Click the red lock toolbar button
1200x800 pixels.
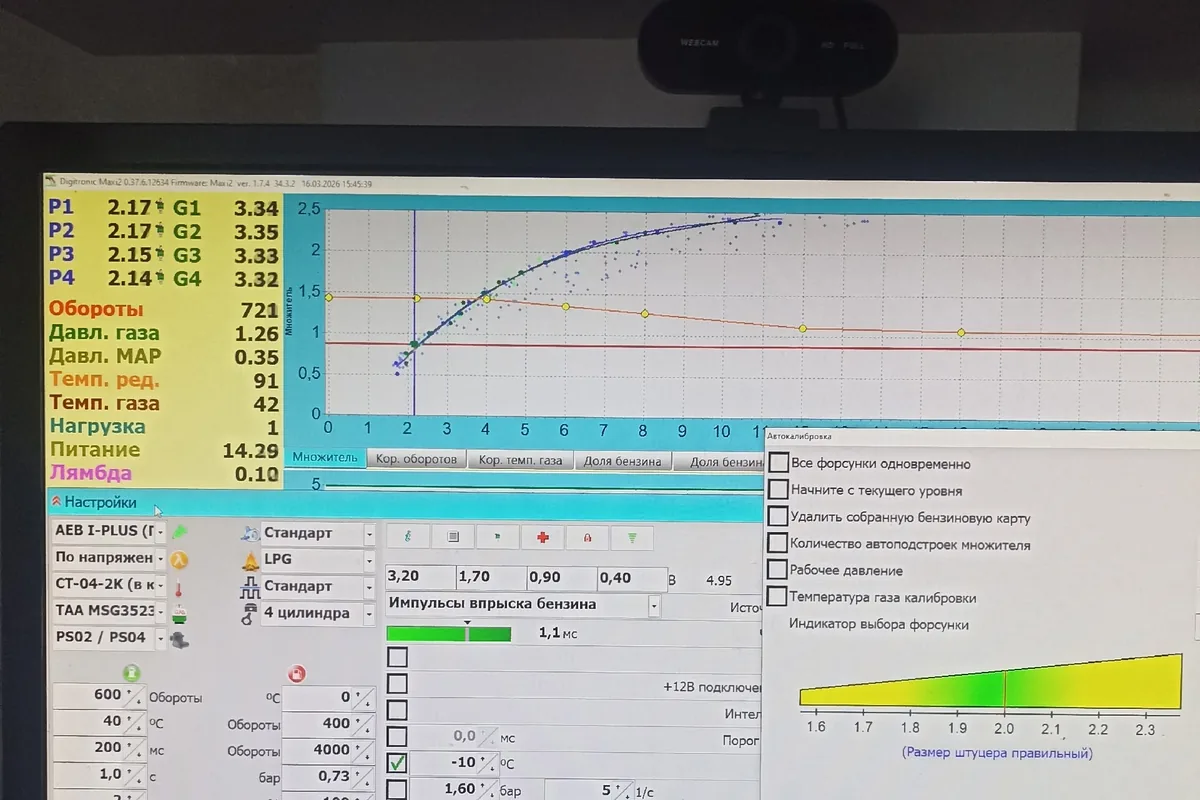(x=588, y=537)
